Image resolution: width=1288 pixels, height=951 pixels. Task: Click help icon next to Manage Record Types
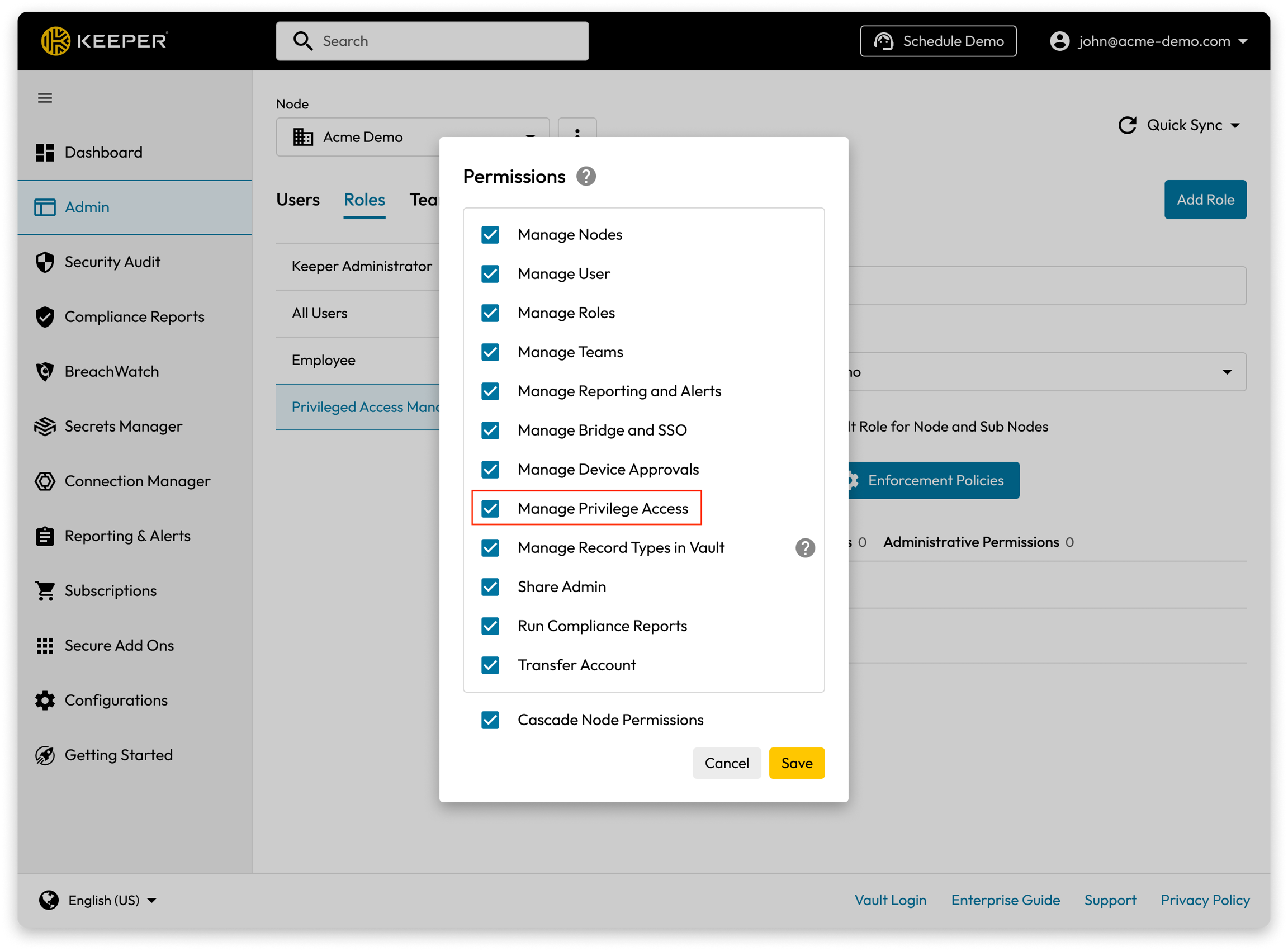(804, 548)
